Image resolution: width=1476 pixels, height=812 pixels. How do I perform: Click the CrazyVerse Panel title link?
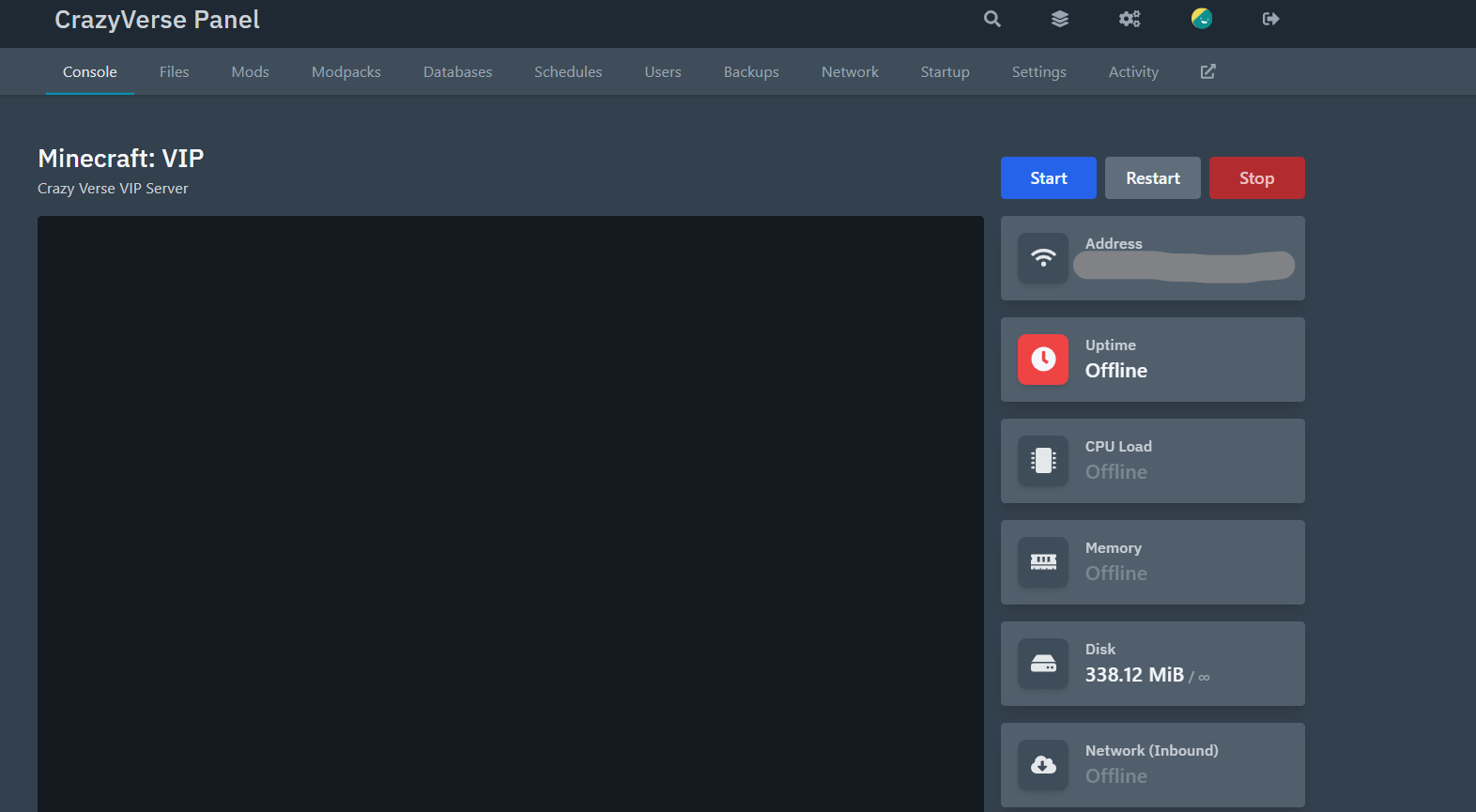pos(157,20)
